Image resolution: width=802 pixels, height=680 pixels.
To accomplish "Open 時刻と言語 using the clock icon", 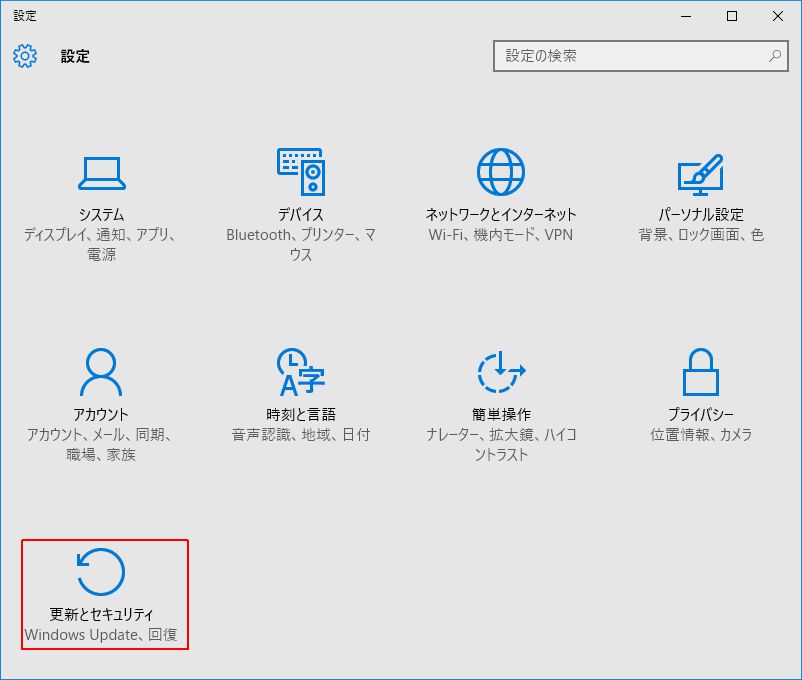I will [300, 373].
